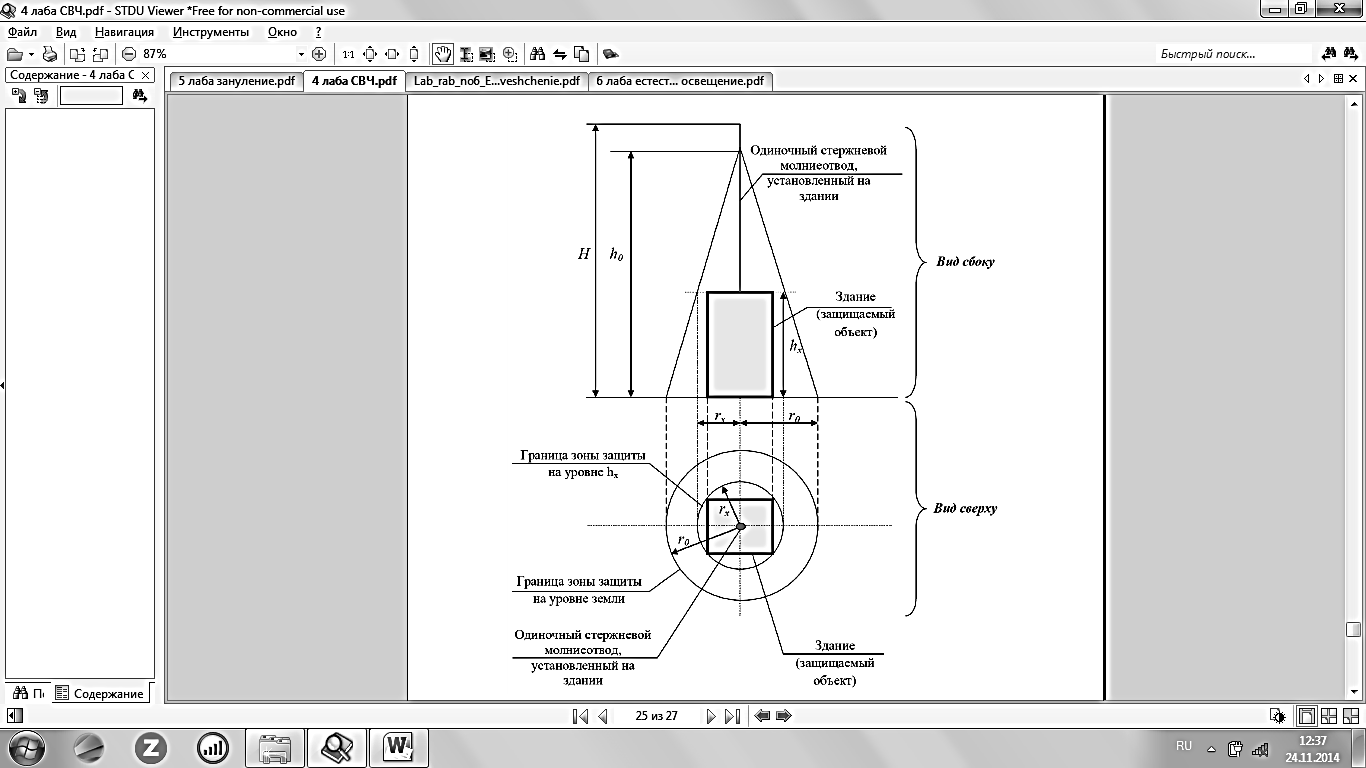Enable single page layout view
This screenshot has width=1366, height=768.
pyautogui.click(x=1307, y=716)
